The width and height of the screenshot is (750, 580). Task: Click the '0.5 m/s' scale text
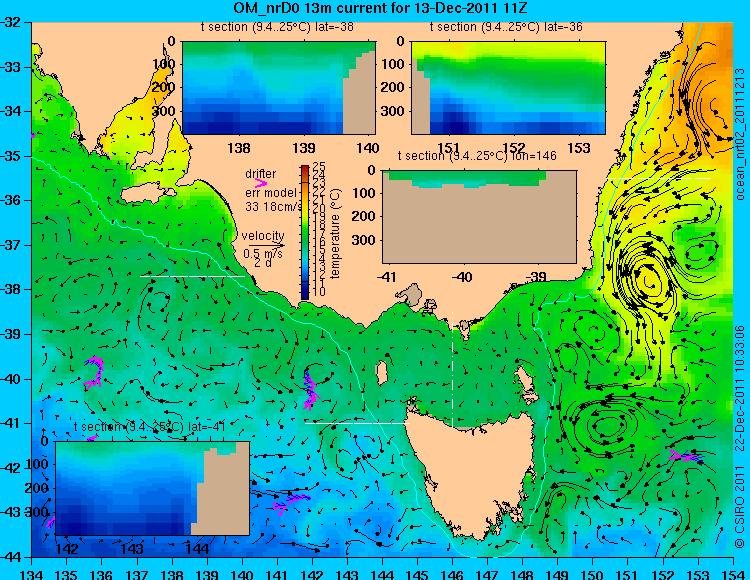(x=263, y=253)
